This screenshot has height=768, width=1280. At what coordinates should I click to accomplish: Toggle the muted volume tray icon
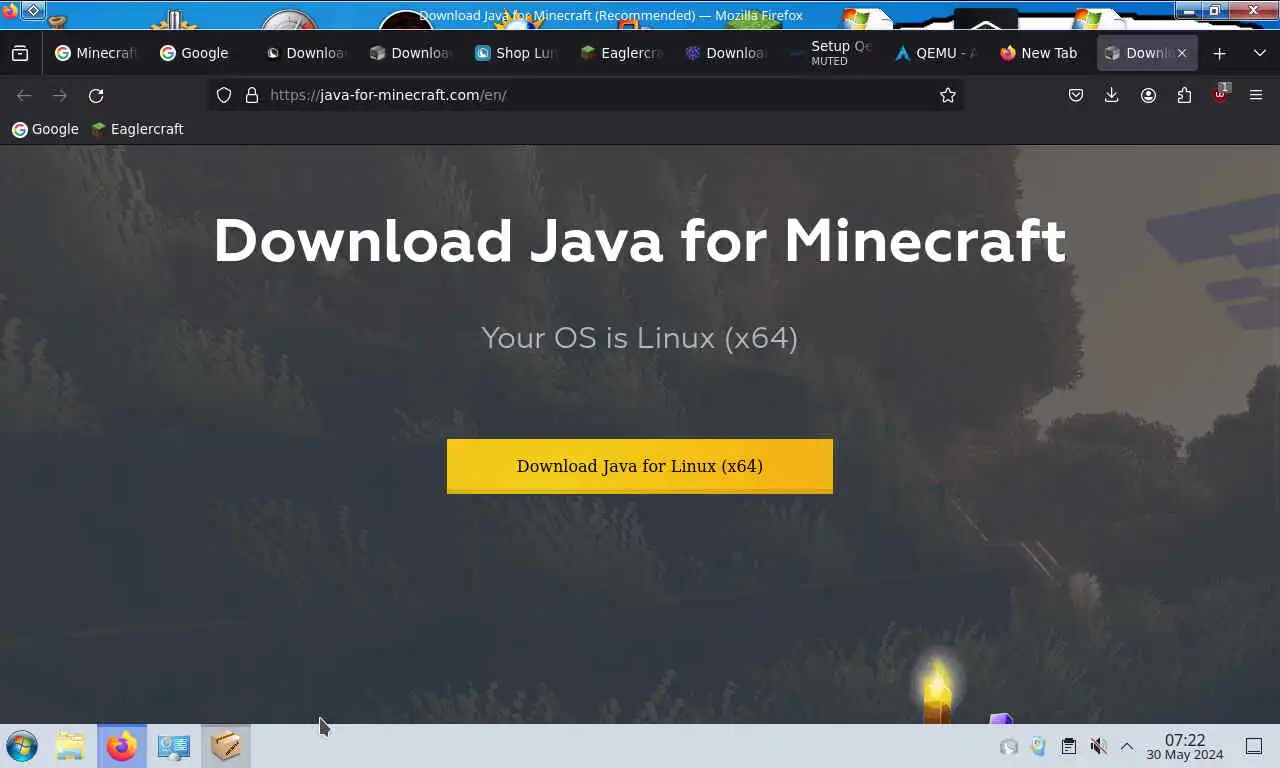coord(1098,746)
